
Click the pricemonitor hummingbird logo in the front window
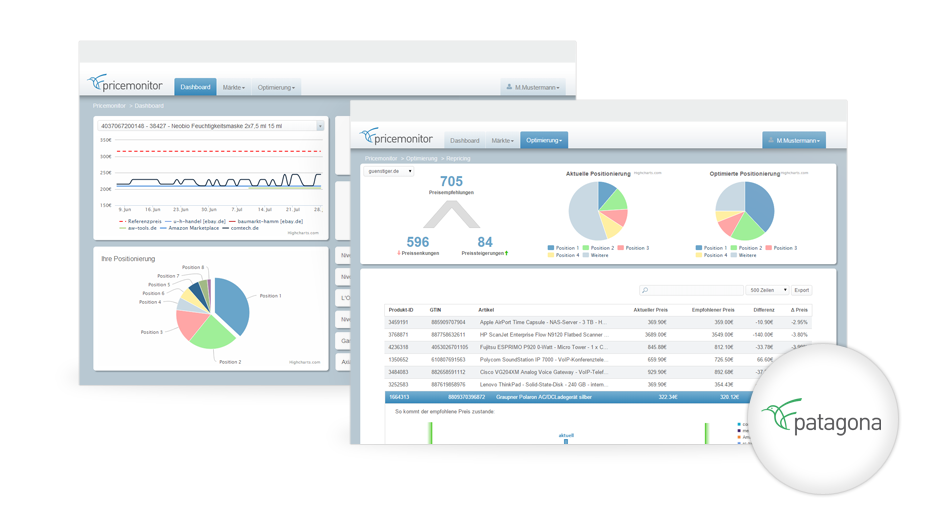(368, 135)
